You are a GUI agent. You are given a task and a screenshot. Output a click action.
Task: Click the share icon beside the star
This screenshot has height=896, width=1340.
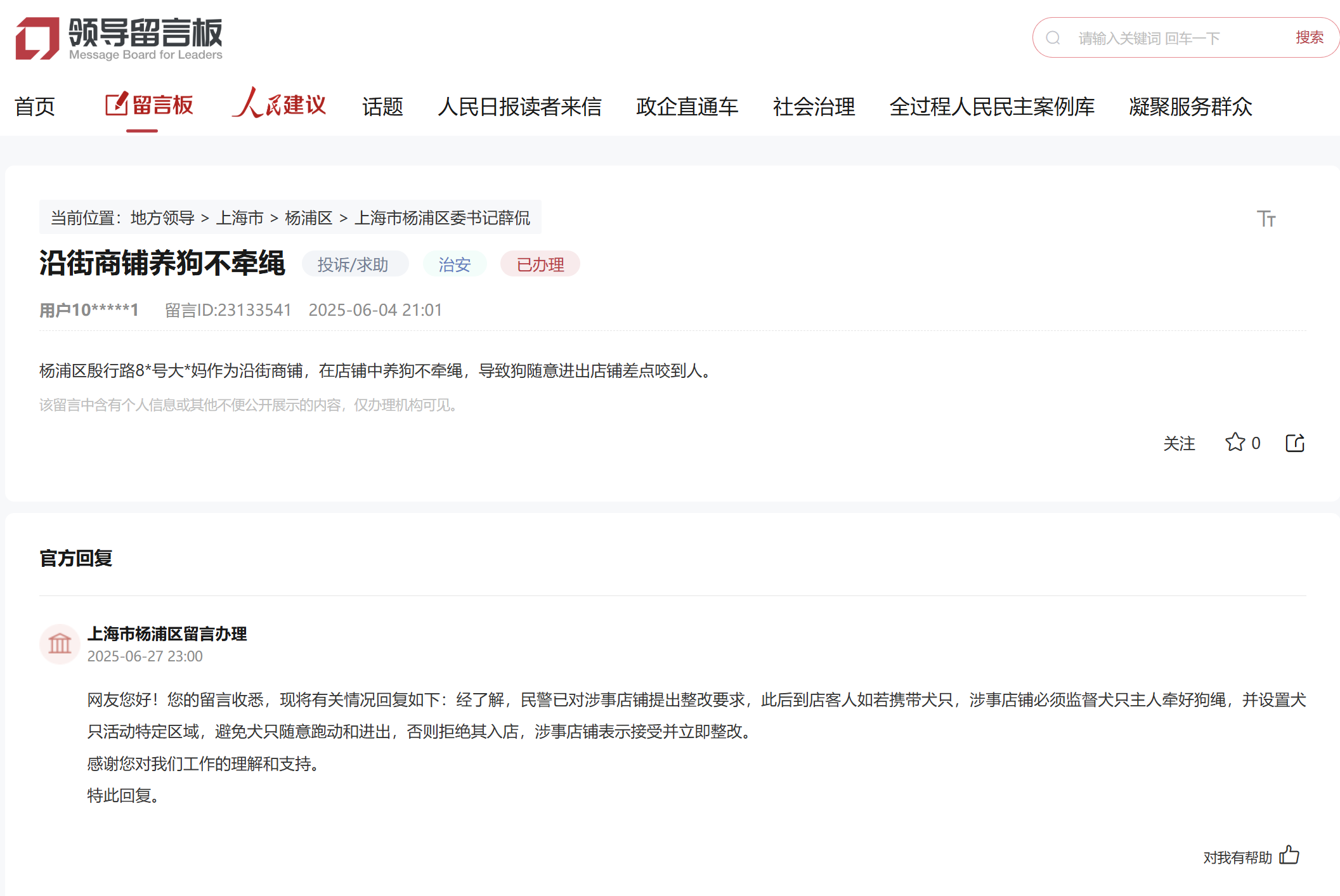(1294, 443)
